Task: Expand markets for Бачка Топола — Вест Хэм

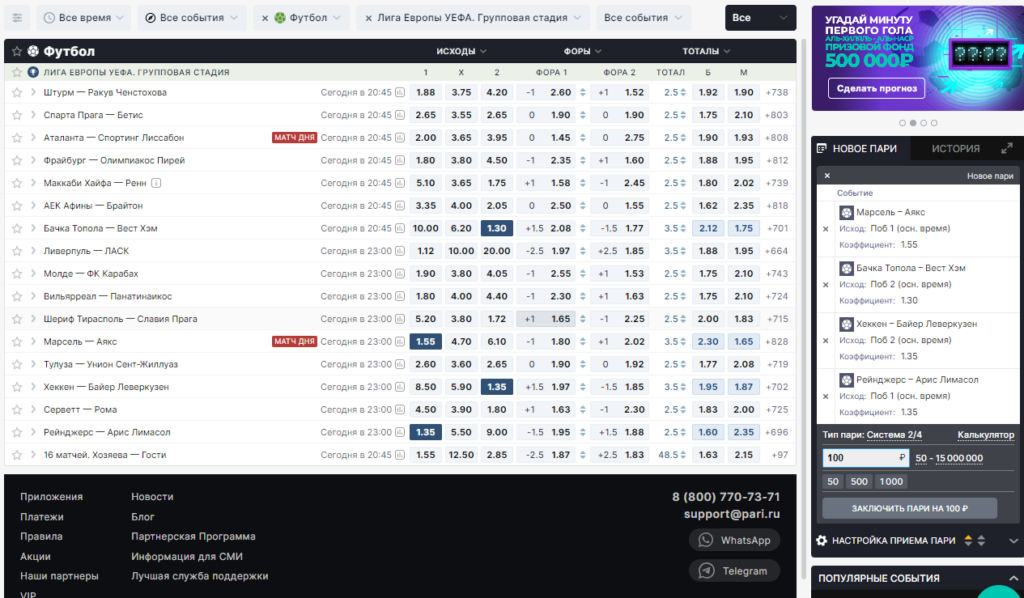Action: [33, 228]
